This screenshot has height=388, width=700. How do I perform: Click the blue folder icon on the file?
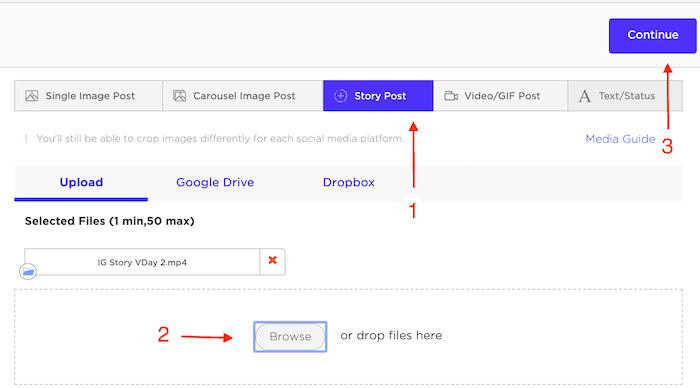point(28,271)
